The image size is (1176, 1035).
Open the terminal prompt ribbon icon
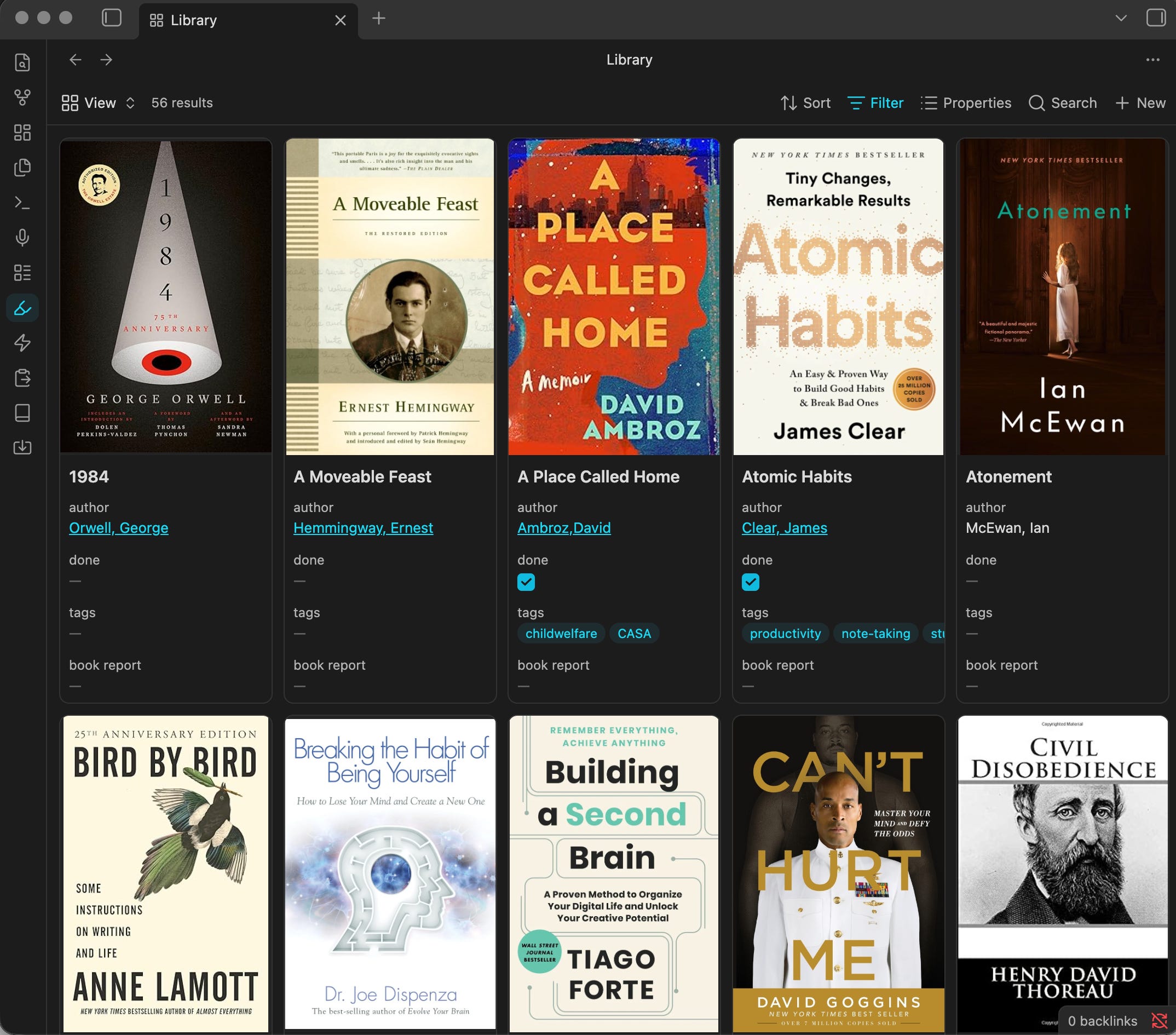22,203
